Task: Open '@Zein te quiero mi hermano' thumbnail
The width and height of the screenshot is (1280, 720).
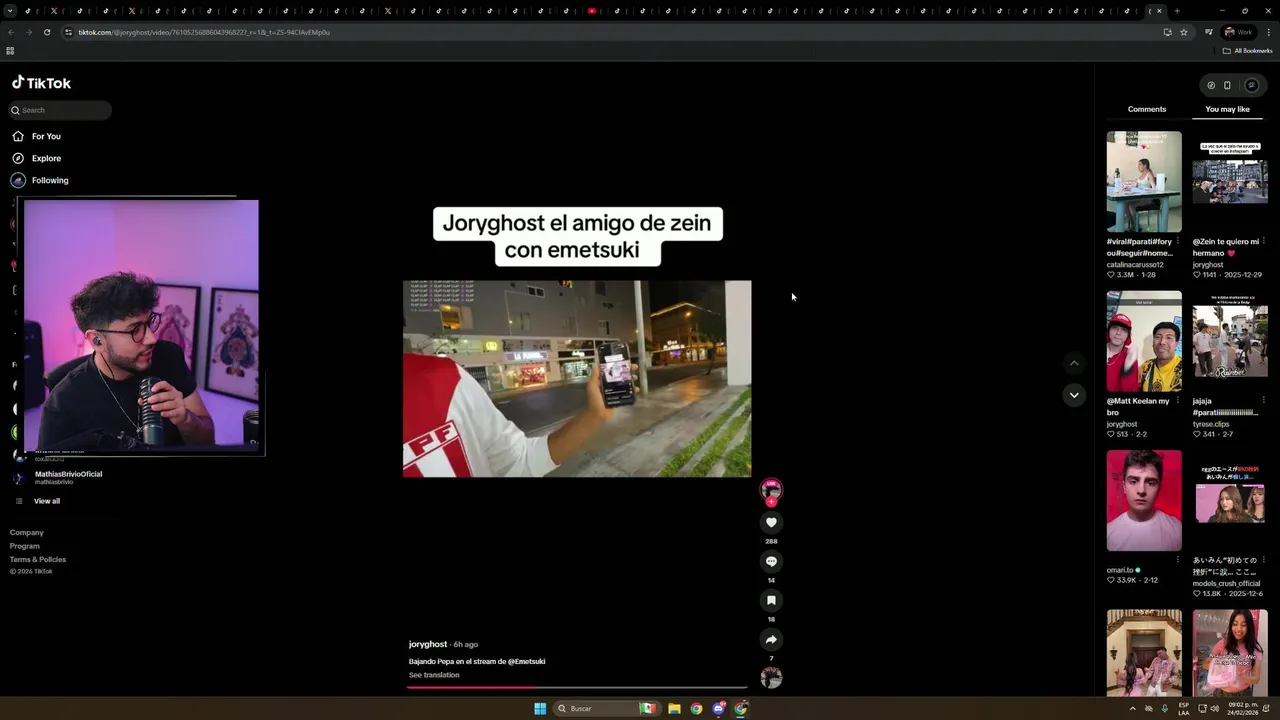Action: point(1230,182)
